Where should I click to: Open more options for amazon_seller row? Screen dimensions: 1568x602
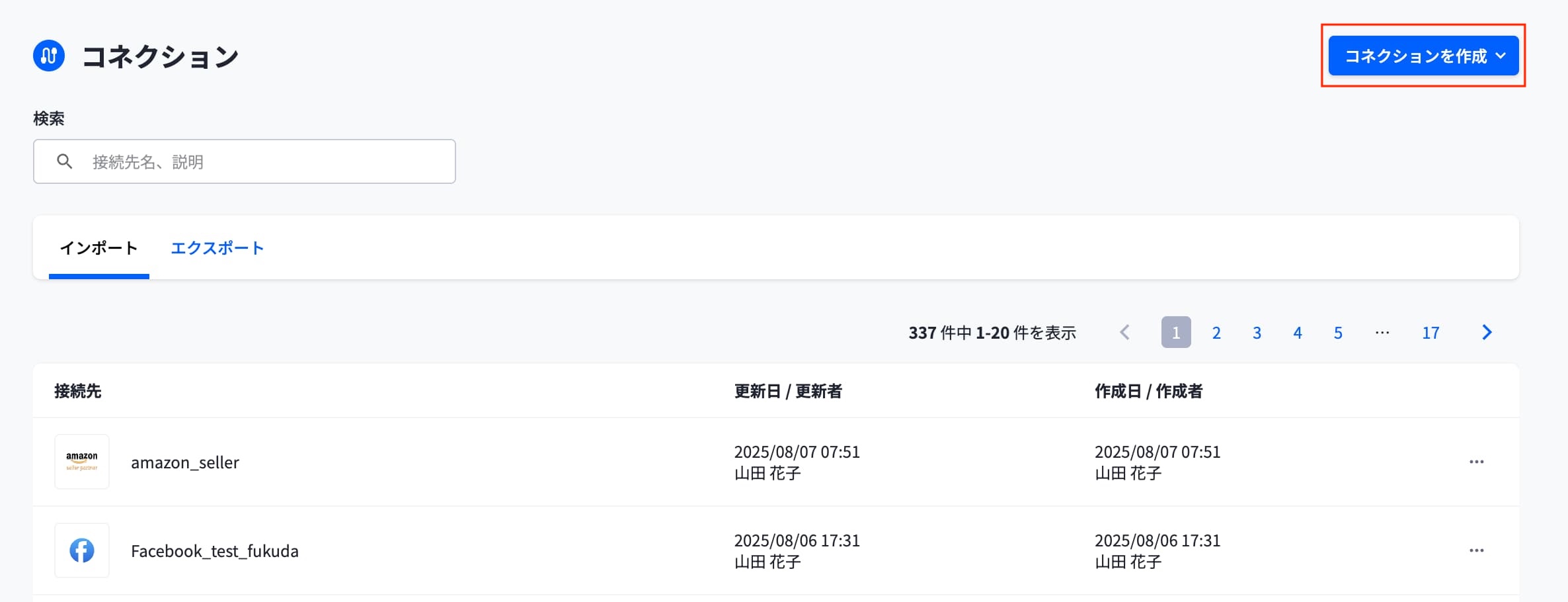click(x=1476, y=462)
